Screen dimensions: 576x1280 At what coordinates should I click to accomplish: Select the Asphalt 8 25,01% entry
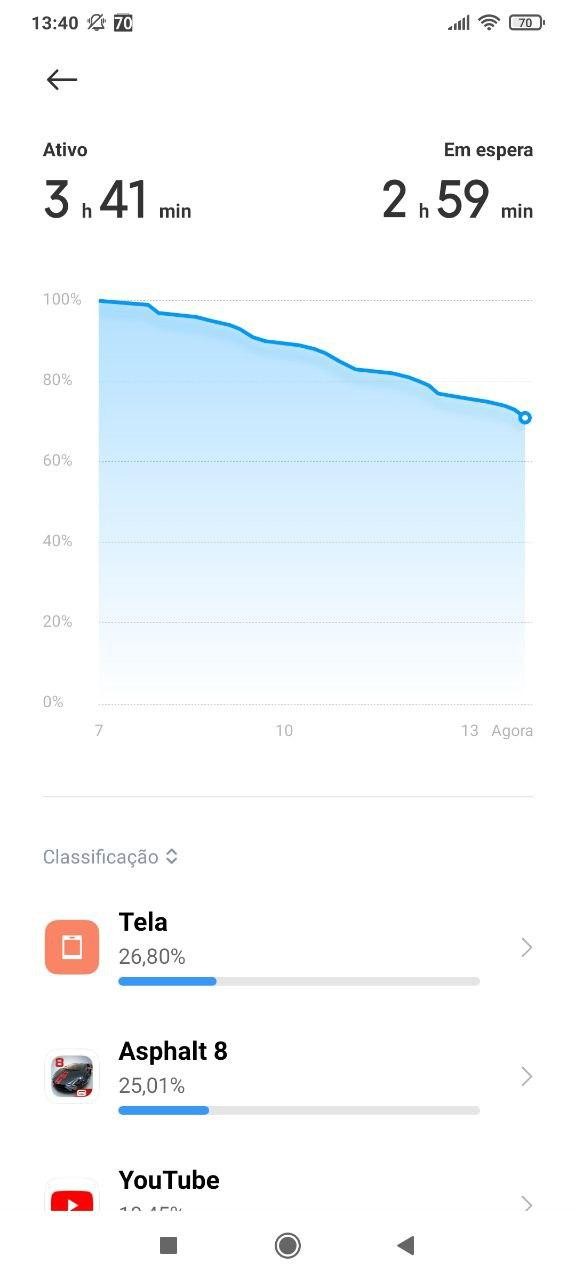[x=288, y=1076]
